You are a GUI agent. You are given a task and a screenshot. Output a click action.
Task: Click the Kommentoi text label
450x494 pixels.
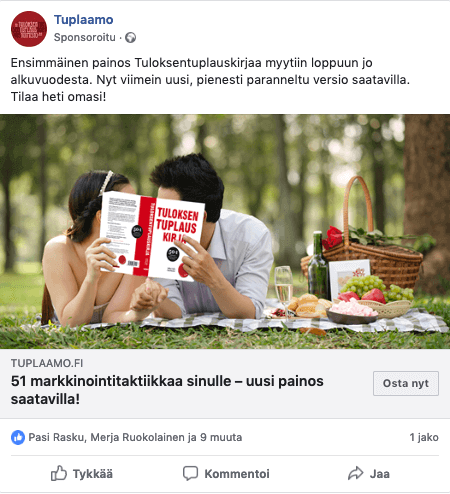pos(237,474)
